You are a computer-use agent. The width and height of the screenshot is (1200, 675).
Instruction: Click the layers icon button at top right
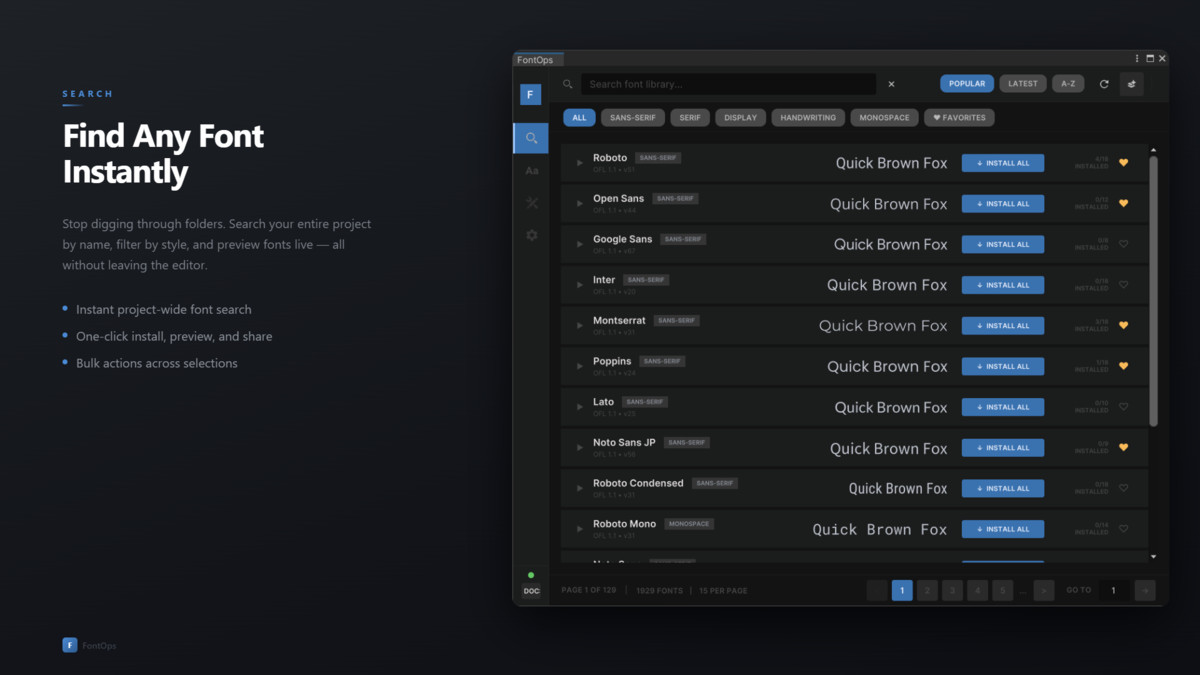pos(1132,84)
